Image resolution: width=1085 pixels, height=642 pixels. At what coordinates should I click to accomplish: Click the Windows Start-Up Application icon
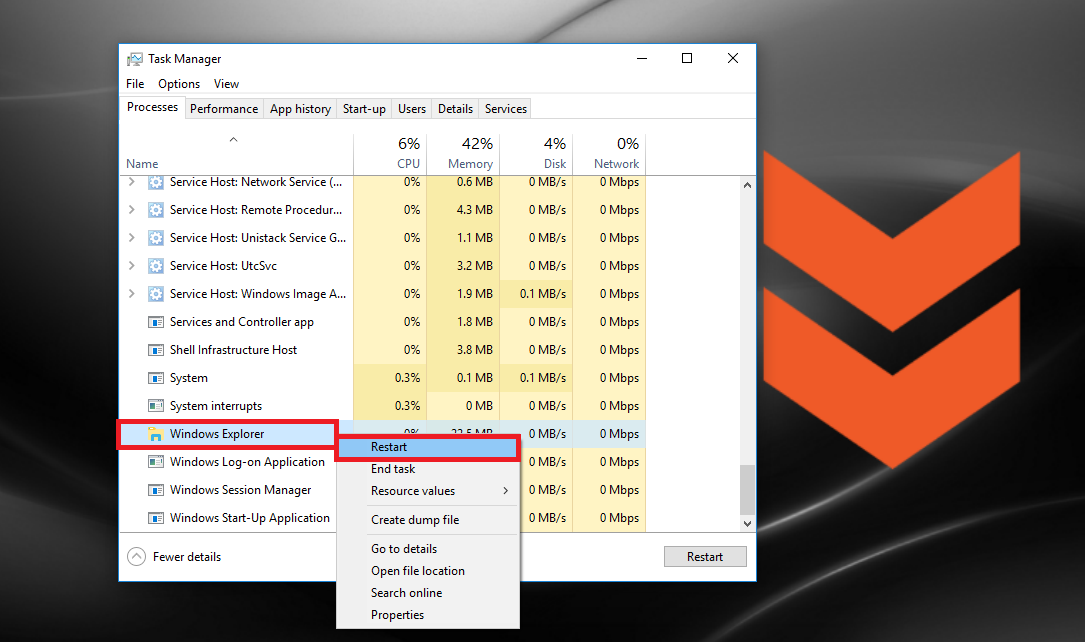(x=156, y=518)
